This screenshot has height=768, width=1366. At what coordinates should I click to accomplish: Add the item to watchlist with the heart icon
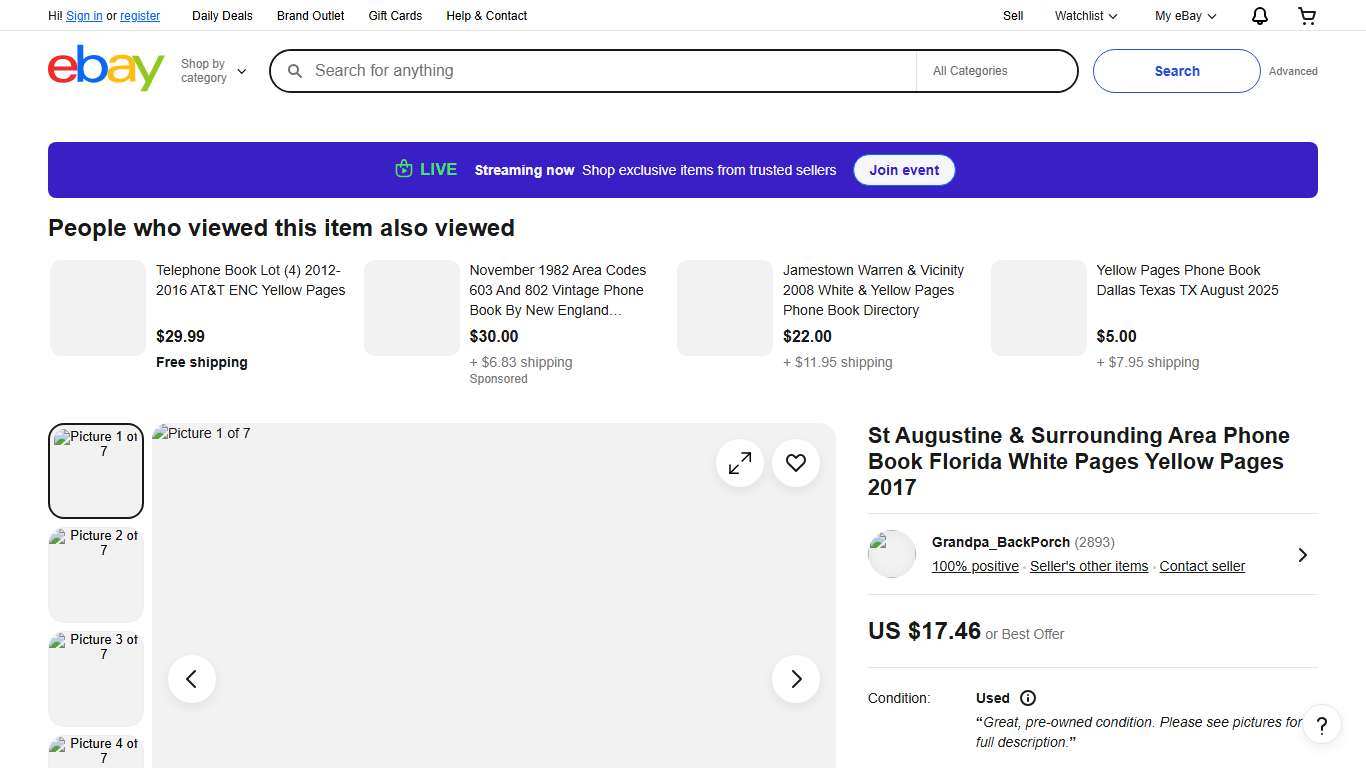click(x=796, y=463)
